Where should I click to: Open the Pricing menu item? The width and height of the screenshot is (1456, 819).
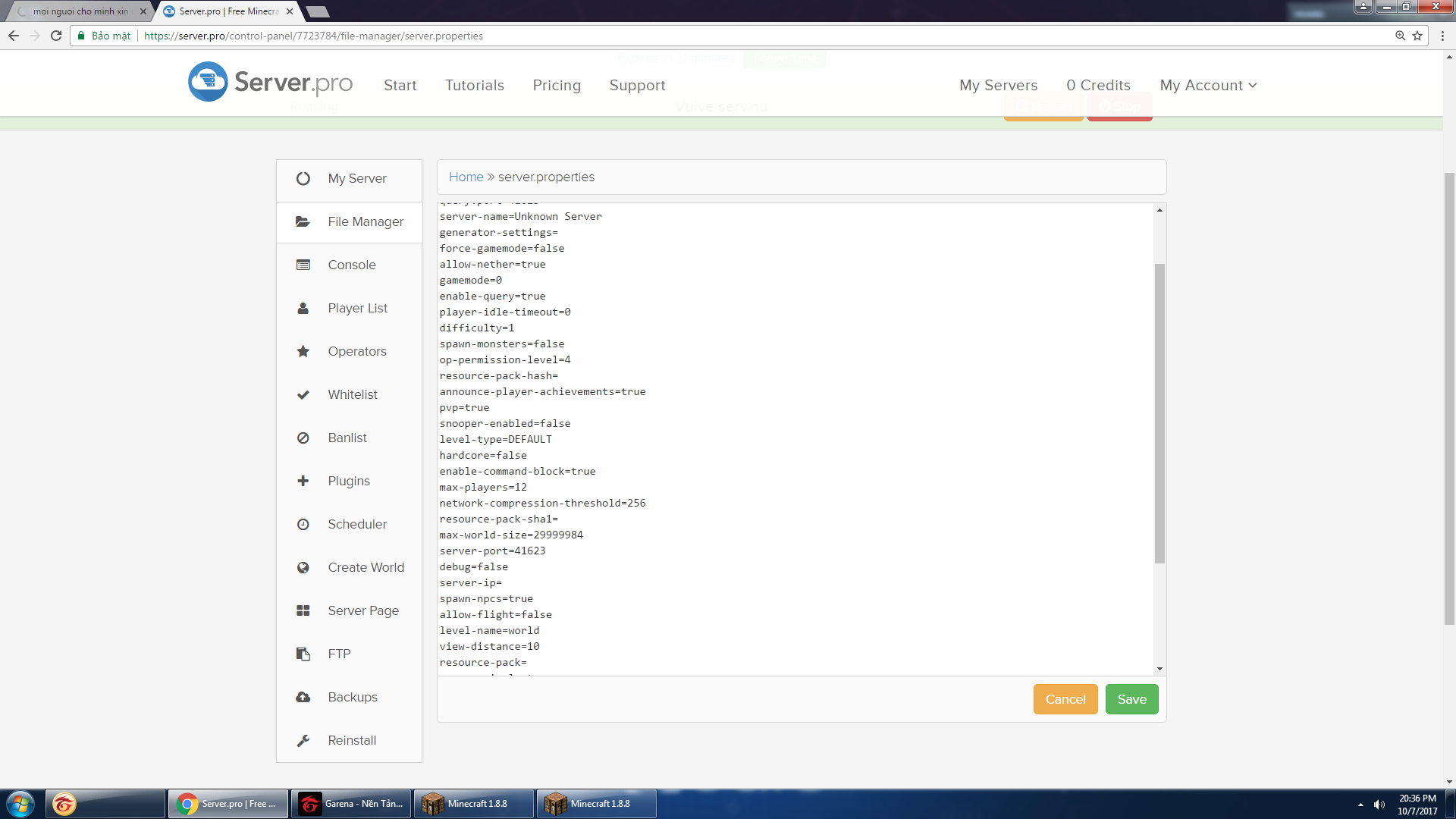(556, 85)
